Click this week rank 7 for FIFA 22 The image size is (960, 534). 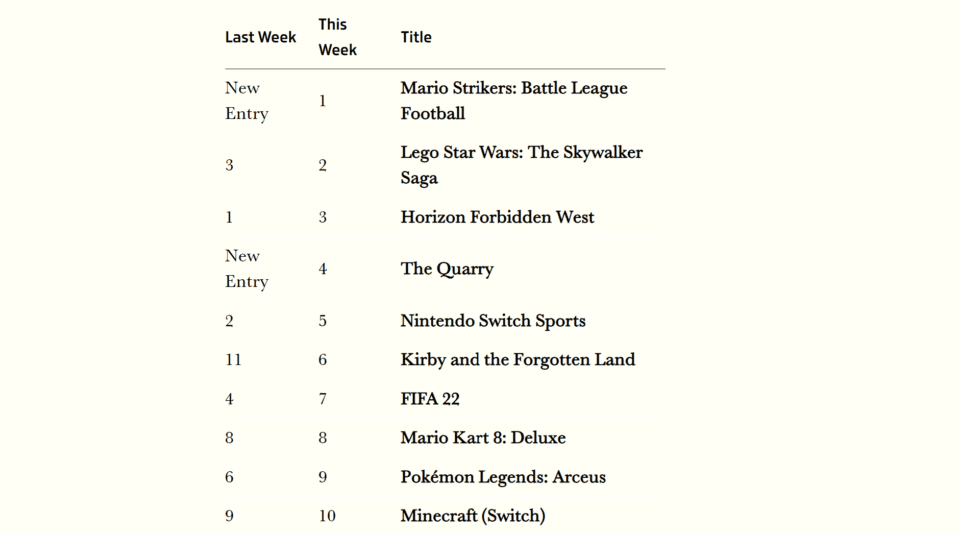tap(323, 399)
